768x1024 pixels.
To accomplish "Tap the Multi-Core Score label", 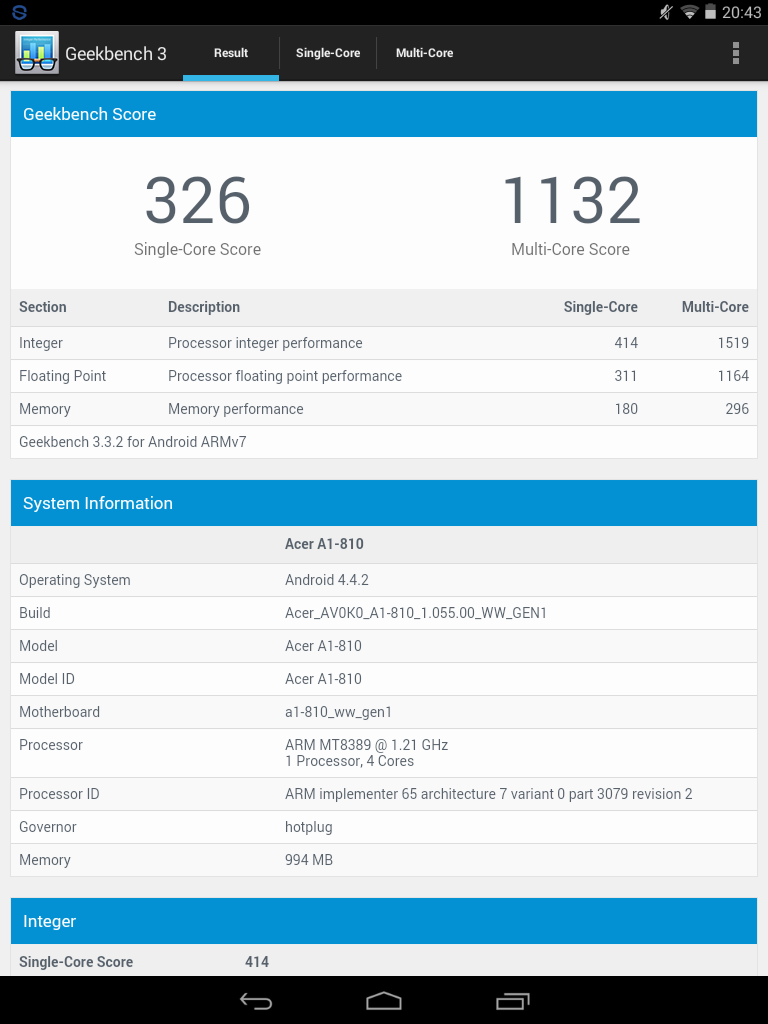I will click(x=570, y=249).
